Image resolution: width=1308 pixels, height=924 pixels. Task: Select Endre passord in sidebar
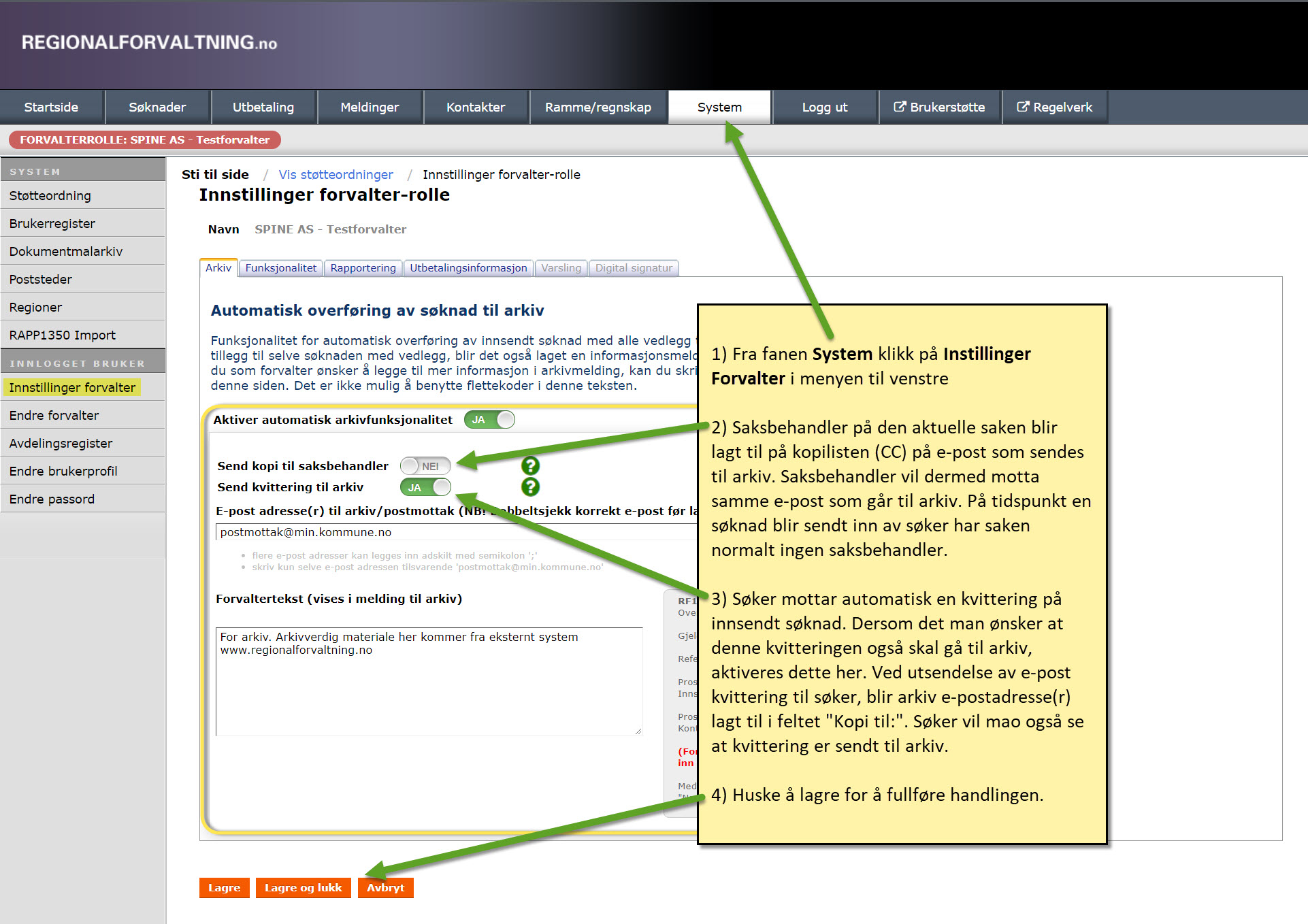(x=52, y=499)
